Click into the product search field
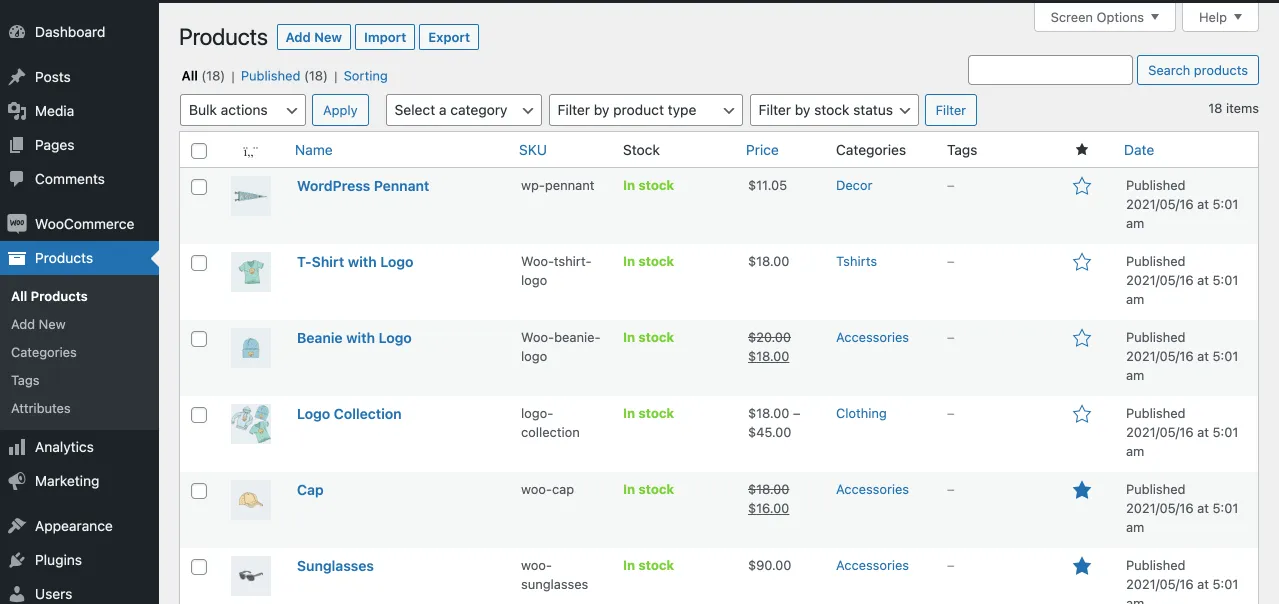 [1050, 70]
